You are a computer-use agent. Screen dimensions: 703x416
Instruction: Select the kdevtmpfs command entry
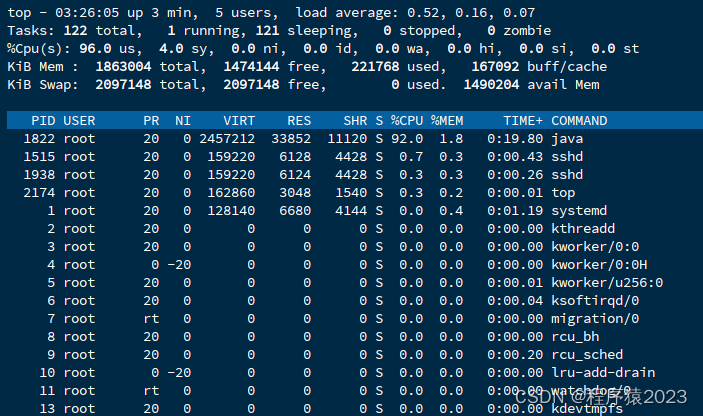click(x=587, y=409)
